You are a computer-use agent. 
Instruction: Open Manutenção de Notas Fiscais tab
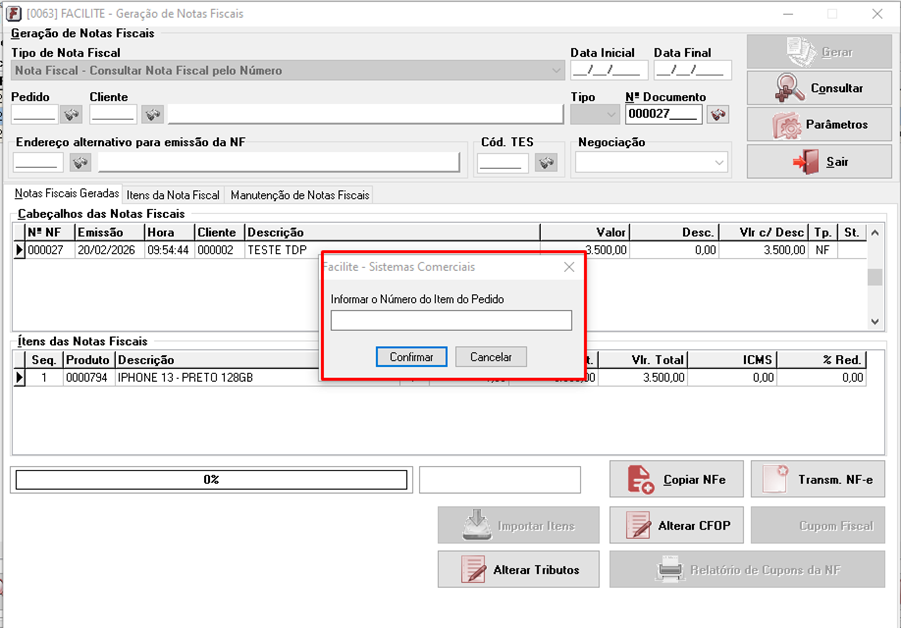(299, 195)
